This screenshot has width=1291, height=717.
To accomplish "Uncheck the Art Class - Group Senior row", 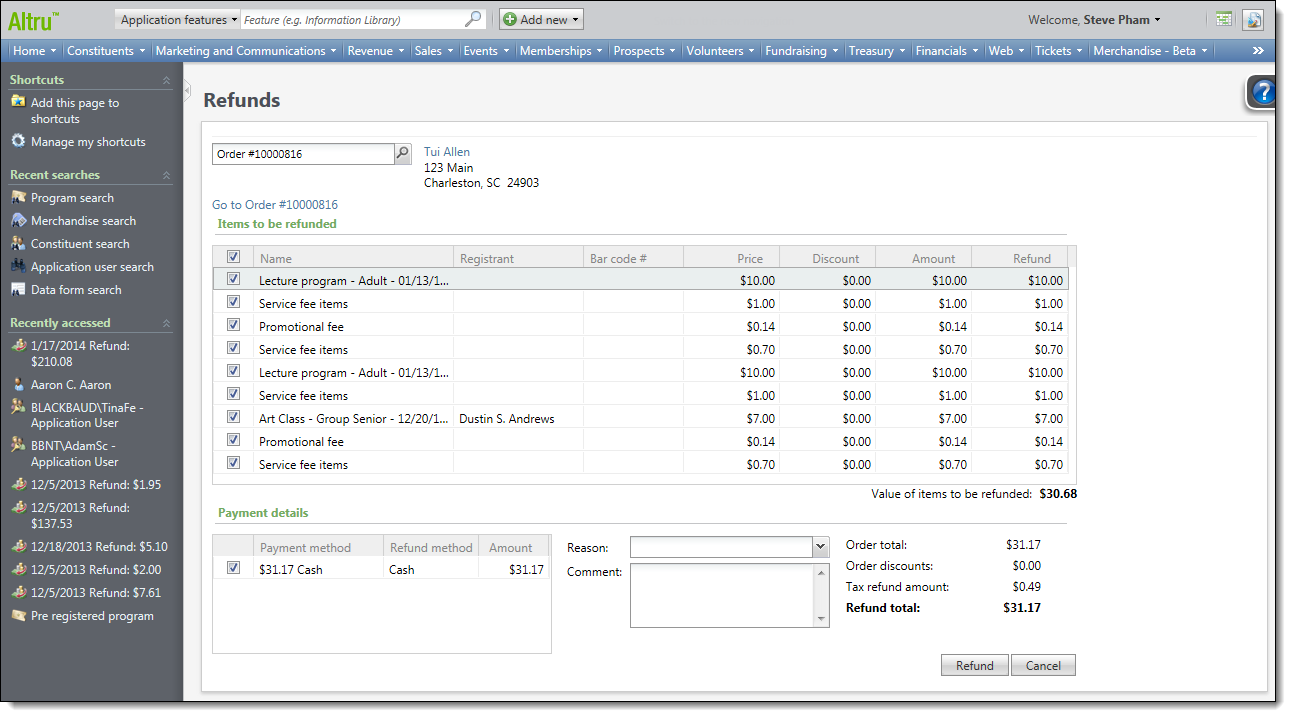I will coord(233,417).
